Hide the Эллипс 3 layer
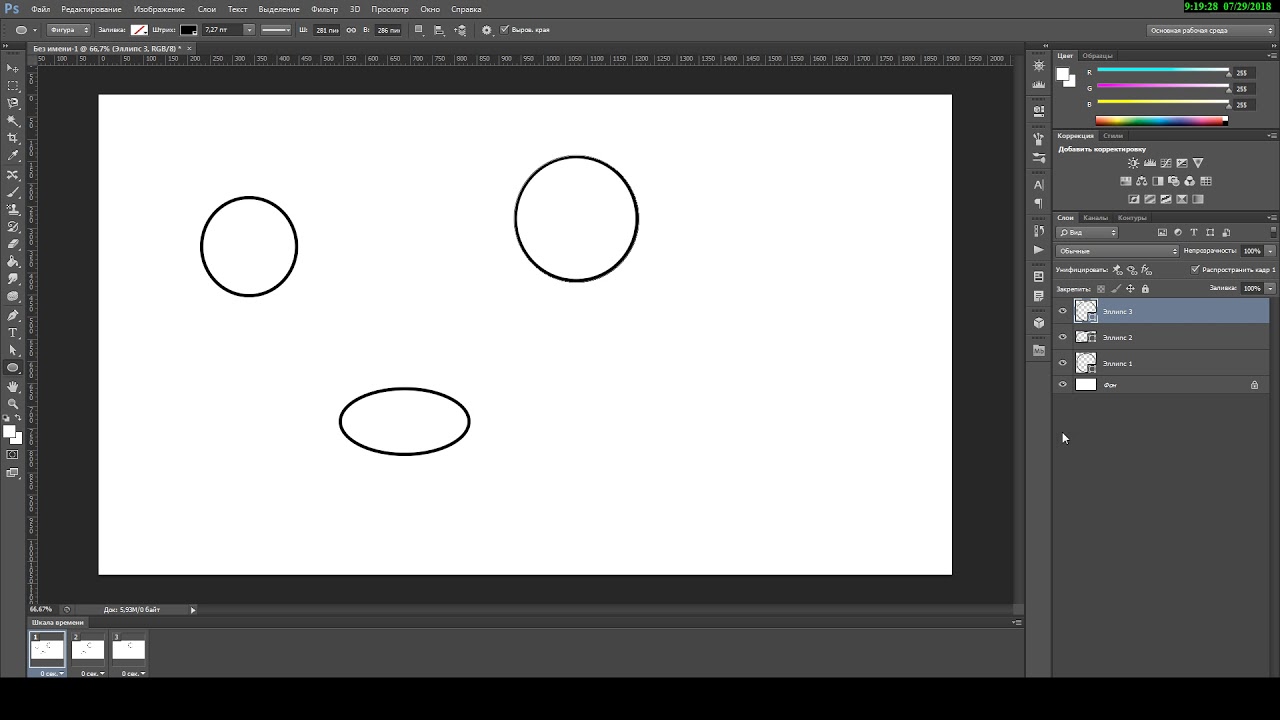Screen dimensions: 1280x720 click(x=1063, y=311)
